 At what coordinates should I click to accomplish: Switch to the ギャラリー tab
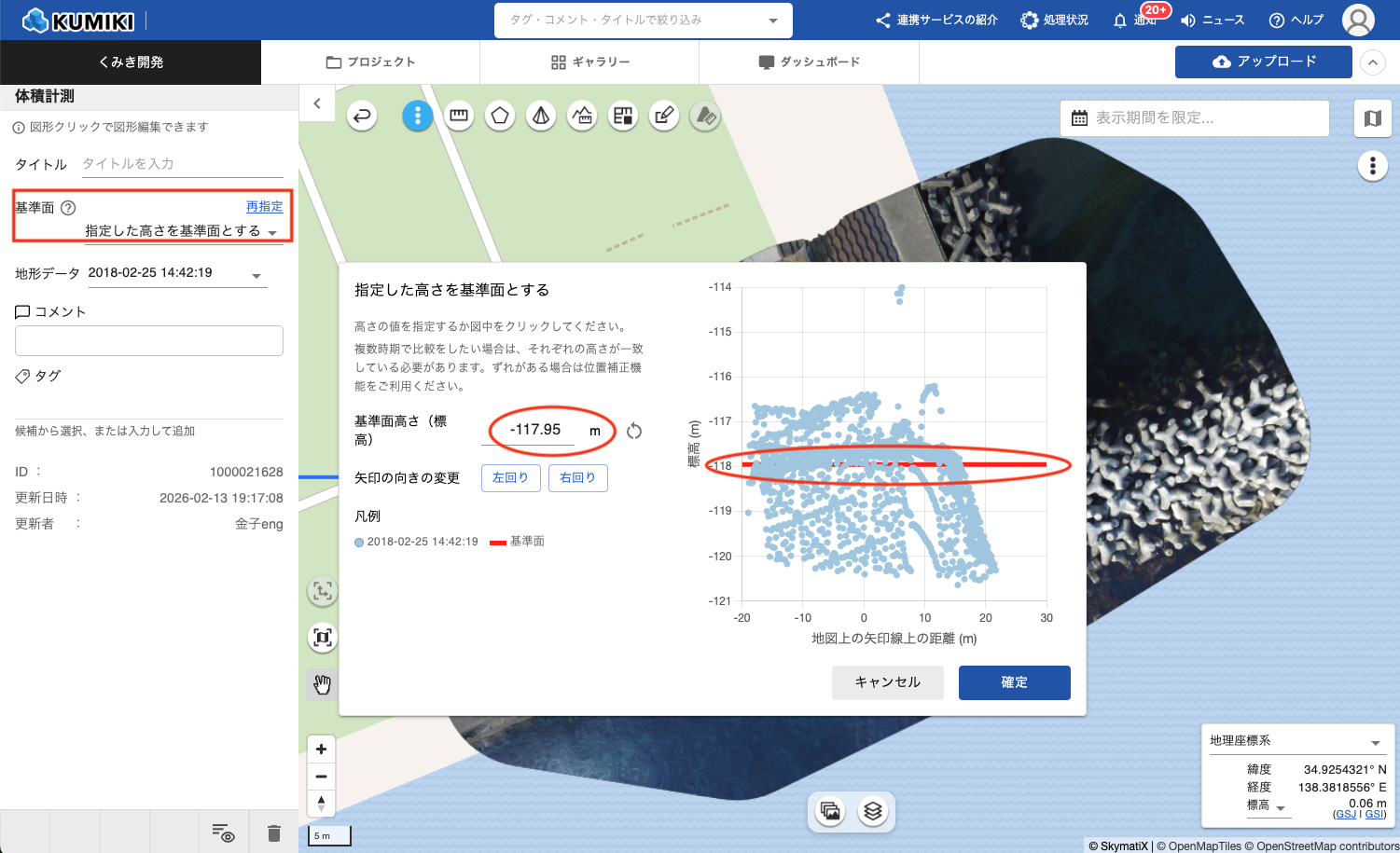point(589,62)
